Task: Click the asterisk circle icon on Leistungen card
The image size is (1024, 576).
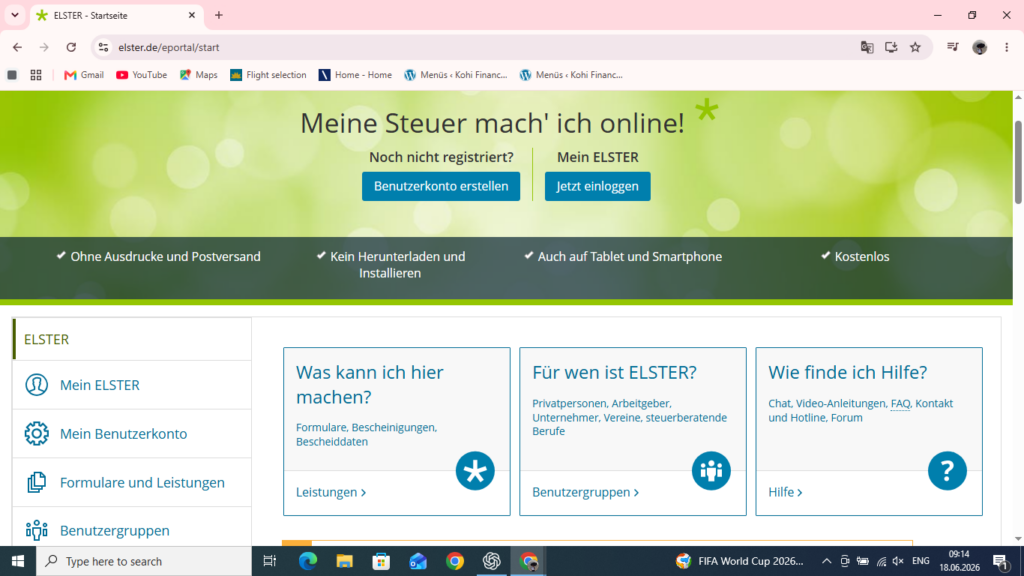Action: 475,471
